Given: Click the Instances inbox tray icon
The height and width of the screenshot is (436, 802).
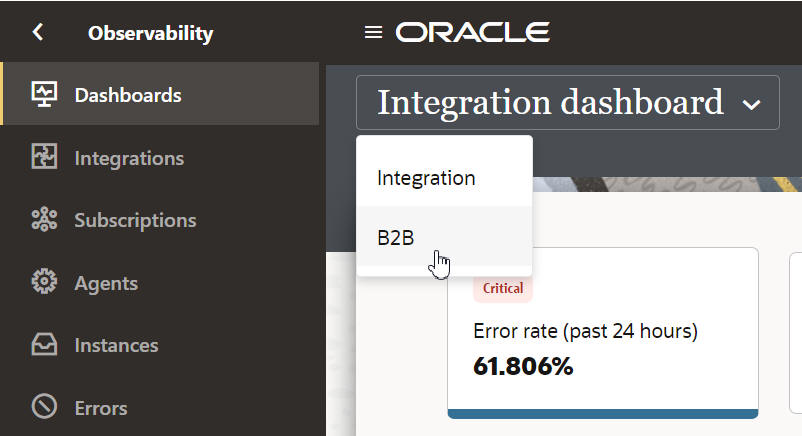Looking at the screenshot, I should pos(44,345).
